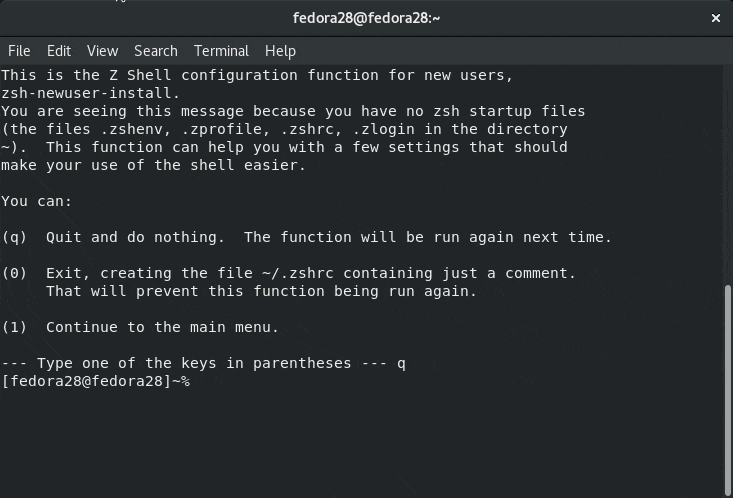Click the 'Type one of the keys' prompt line
This screenshot has width=733, height=498.
(203, 363)
